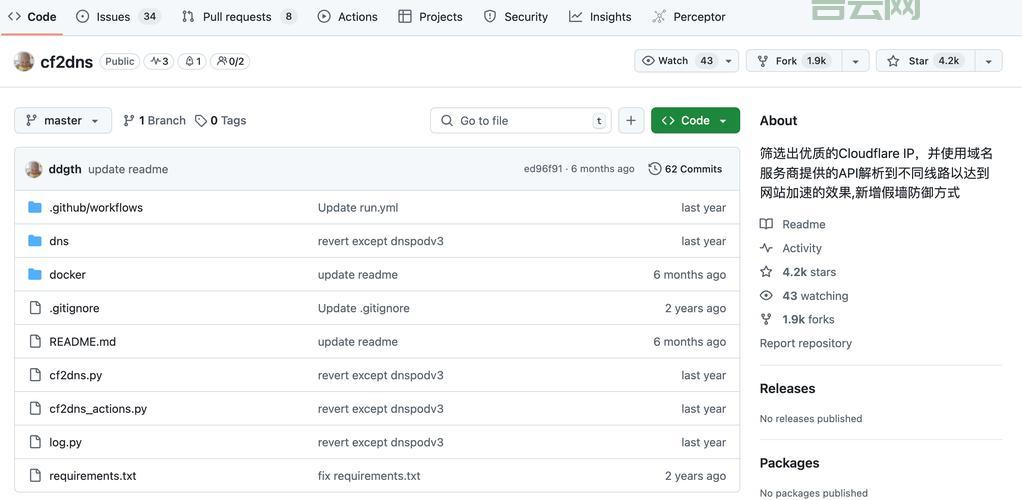Open the Insights tab

(600, 17)
